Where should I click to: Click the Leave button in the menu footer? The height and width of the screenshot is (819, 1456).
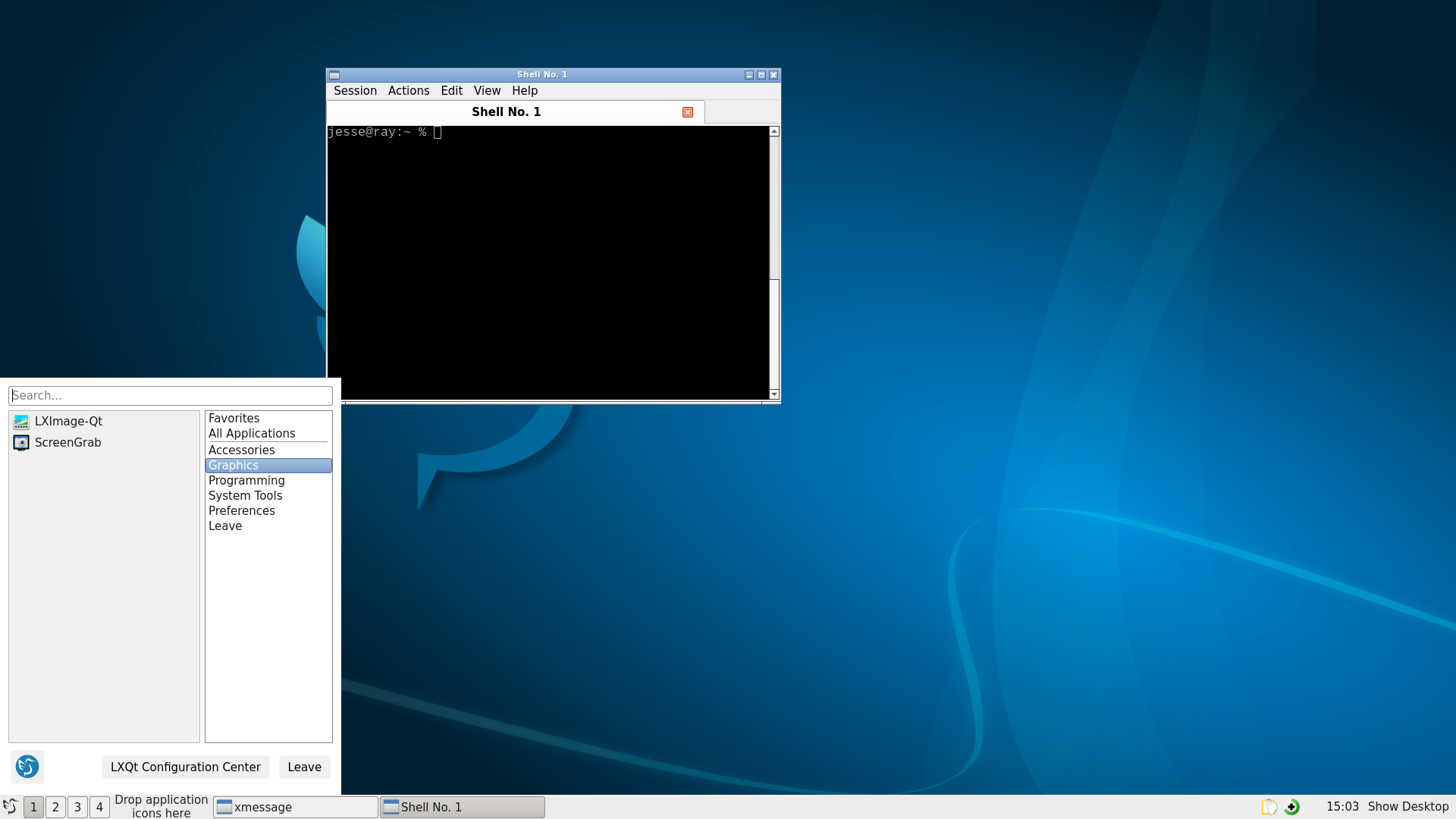[305, 767]
